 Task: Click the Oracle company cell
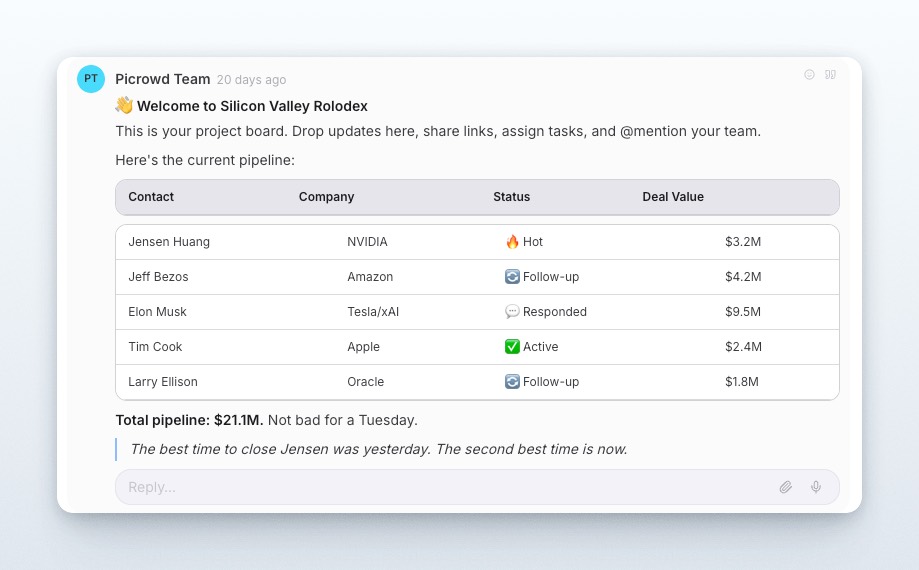click(366, 381)
